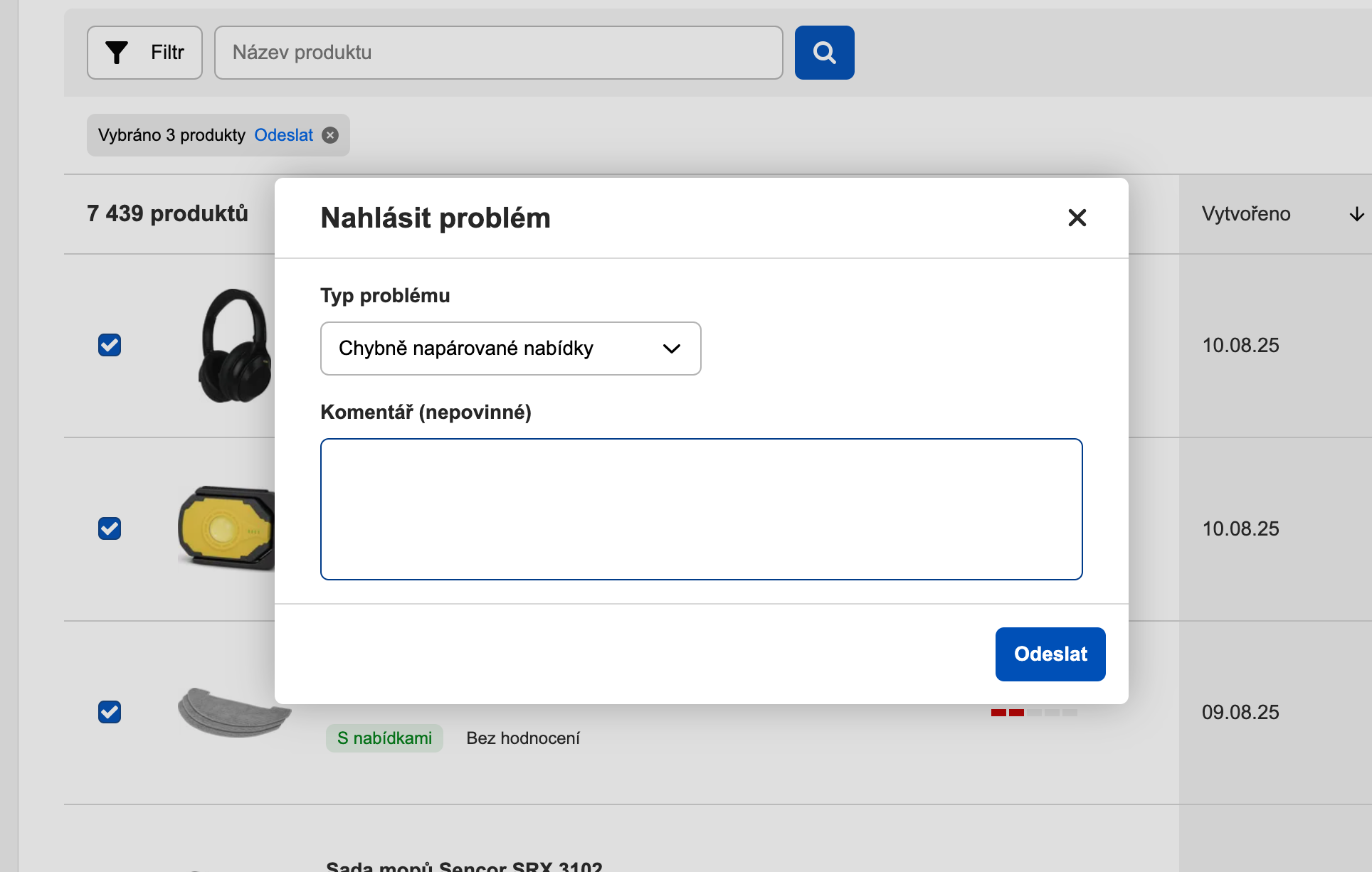Uncheck the headphones product checkbox
The height and width of the screenshot is (872, 1372).
tap(110, 345)
